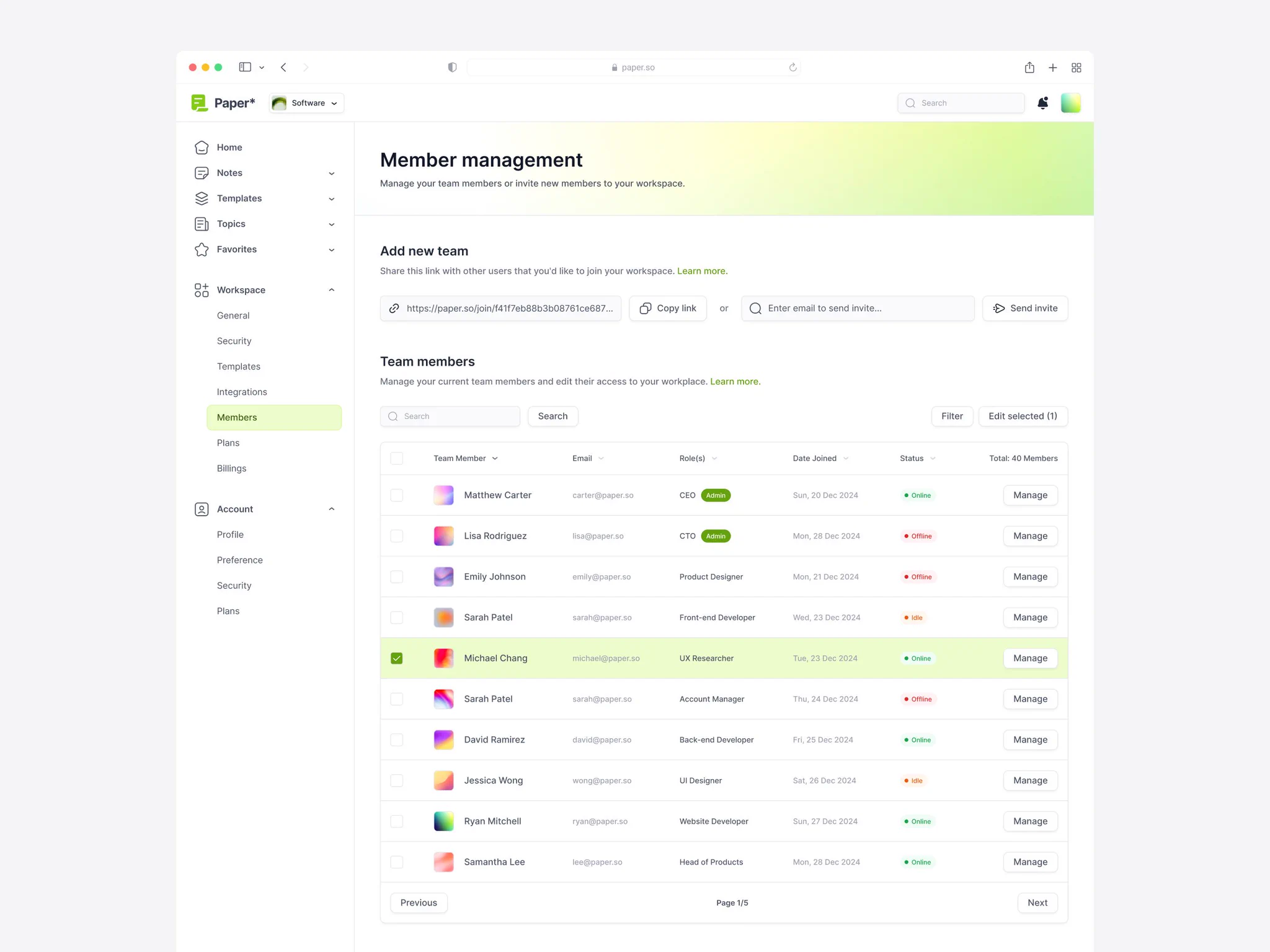Expand the Favorites section chevron
Viewport: 1270px width, 952px height.
[x=332, y=250]
